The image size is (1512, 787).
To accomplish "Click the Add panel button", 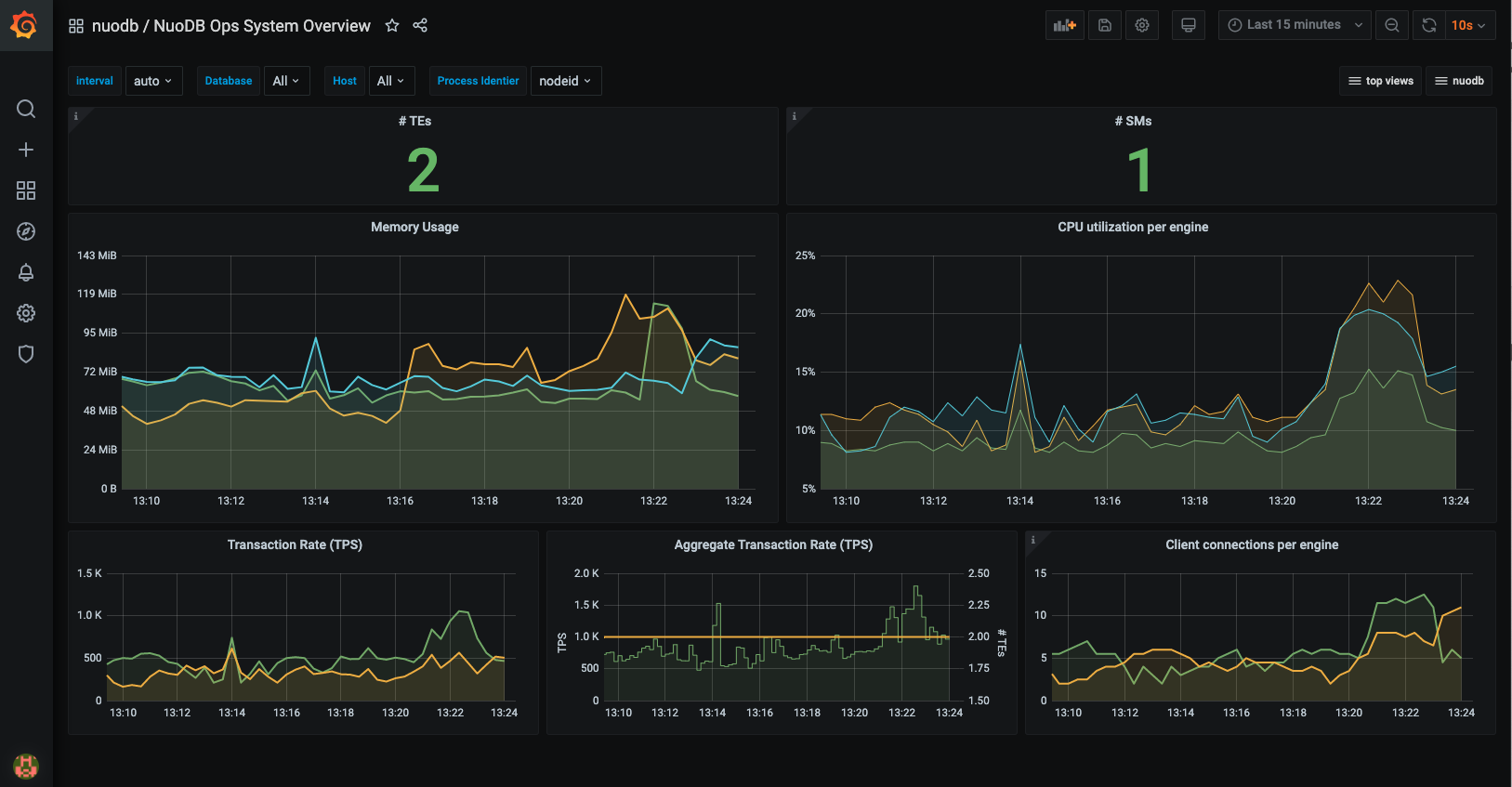I will 1064,25.
